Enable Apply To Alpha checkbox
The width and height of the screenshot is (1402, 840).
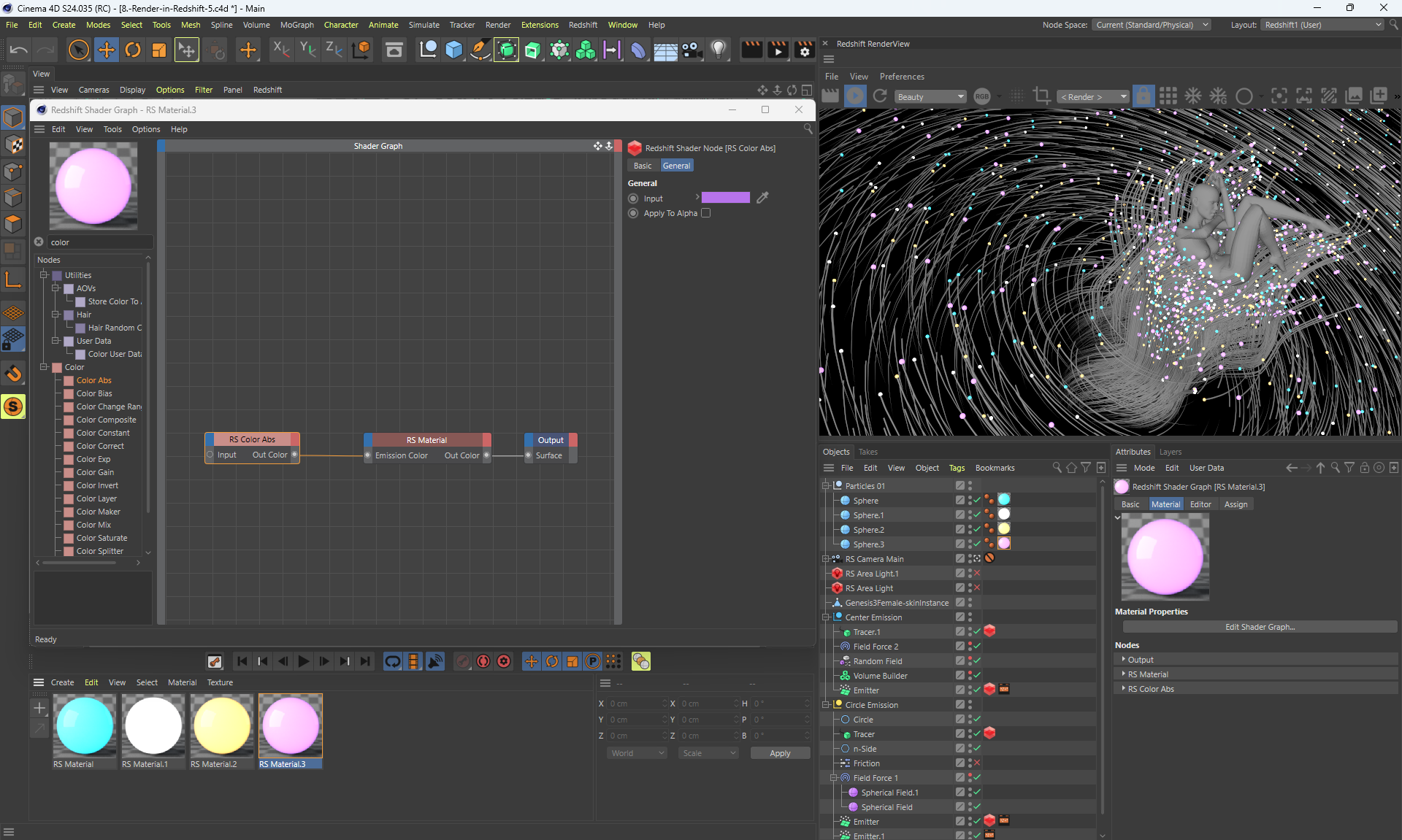click(x=706, y=213)
